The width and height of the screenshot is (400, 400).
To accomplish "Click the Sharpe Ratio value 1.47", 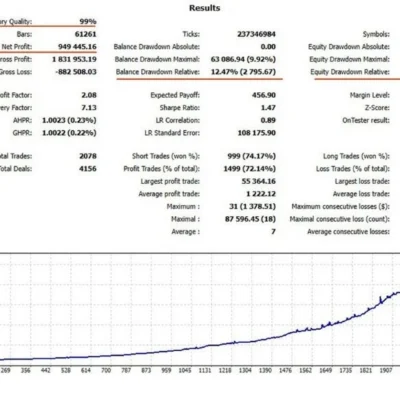I will 268,108.
